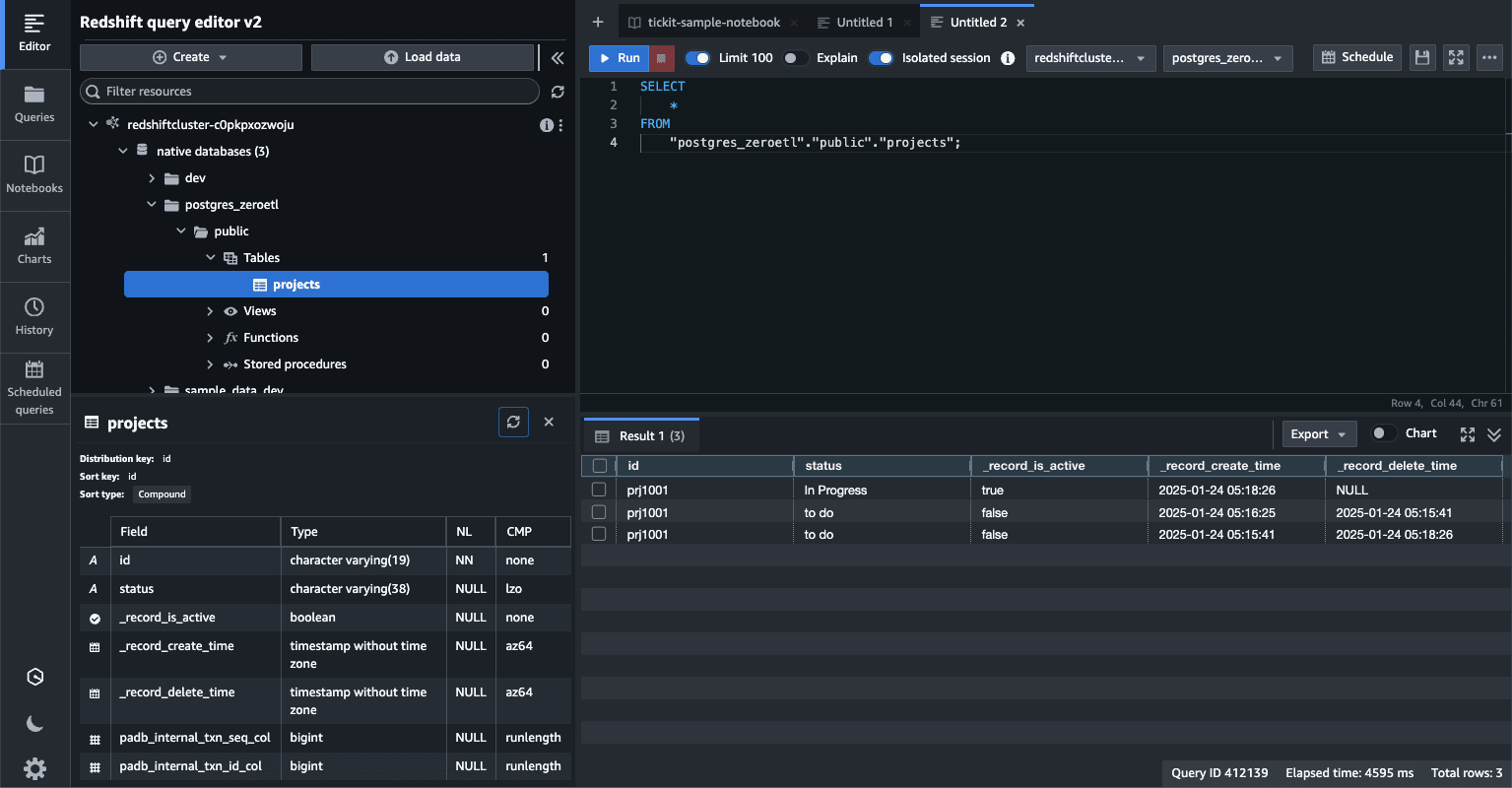Toggle the Limit 100 switch
This screenshot has width=1512, height=788.
[697, 58]
